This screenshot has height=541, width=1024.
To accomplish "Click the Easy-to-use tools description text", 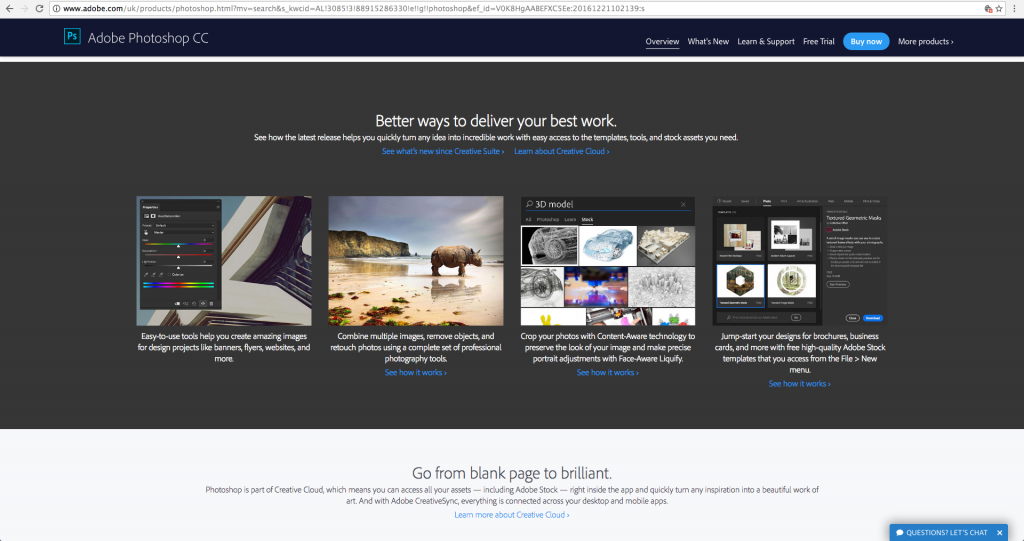I will pyautogui.click(x=223, y=348).
